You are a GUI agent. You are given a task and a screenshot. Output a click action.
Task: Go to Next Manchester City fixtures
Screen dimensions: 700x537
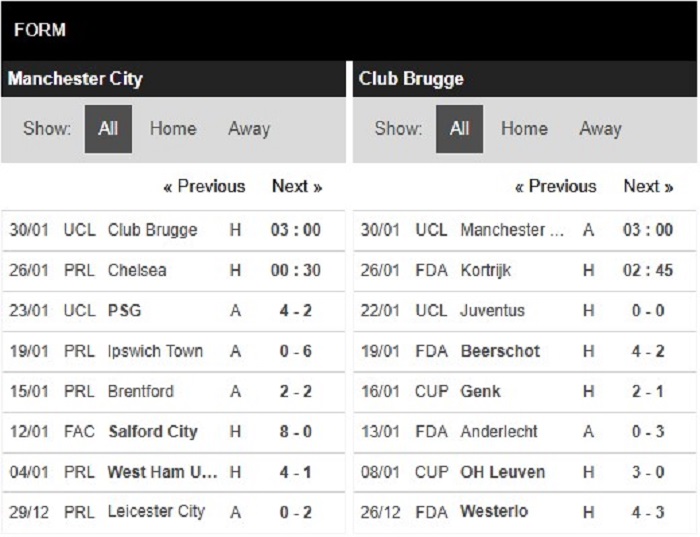297,186
